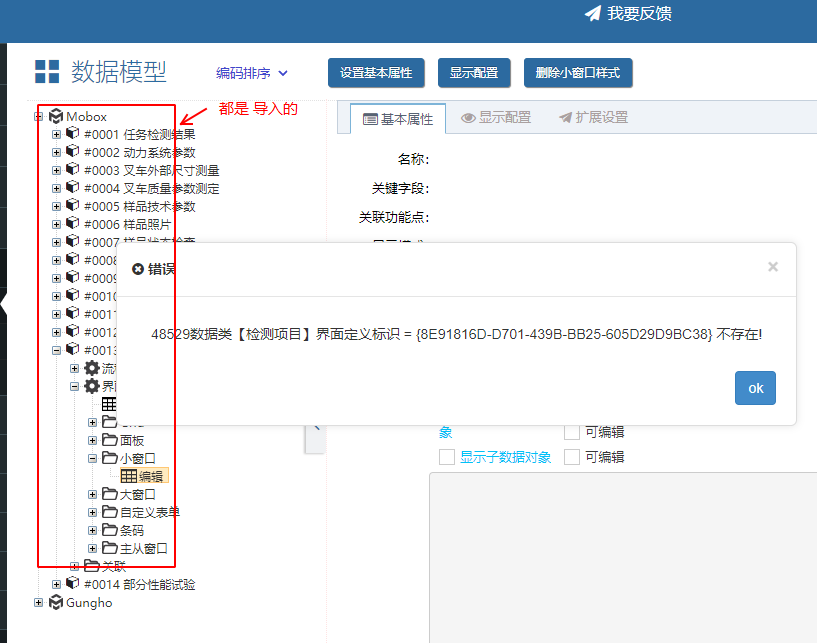The width and height of the screenshot is (817, 643).
Task: Click the 数据模型 grid icon
Action: point(47,72)
